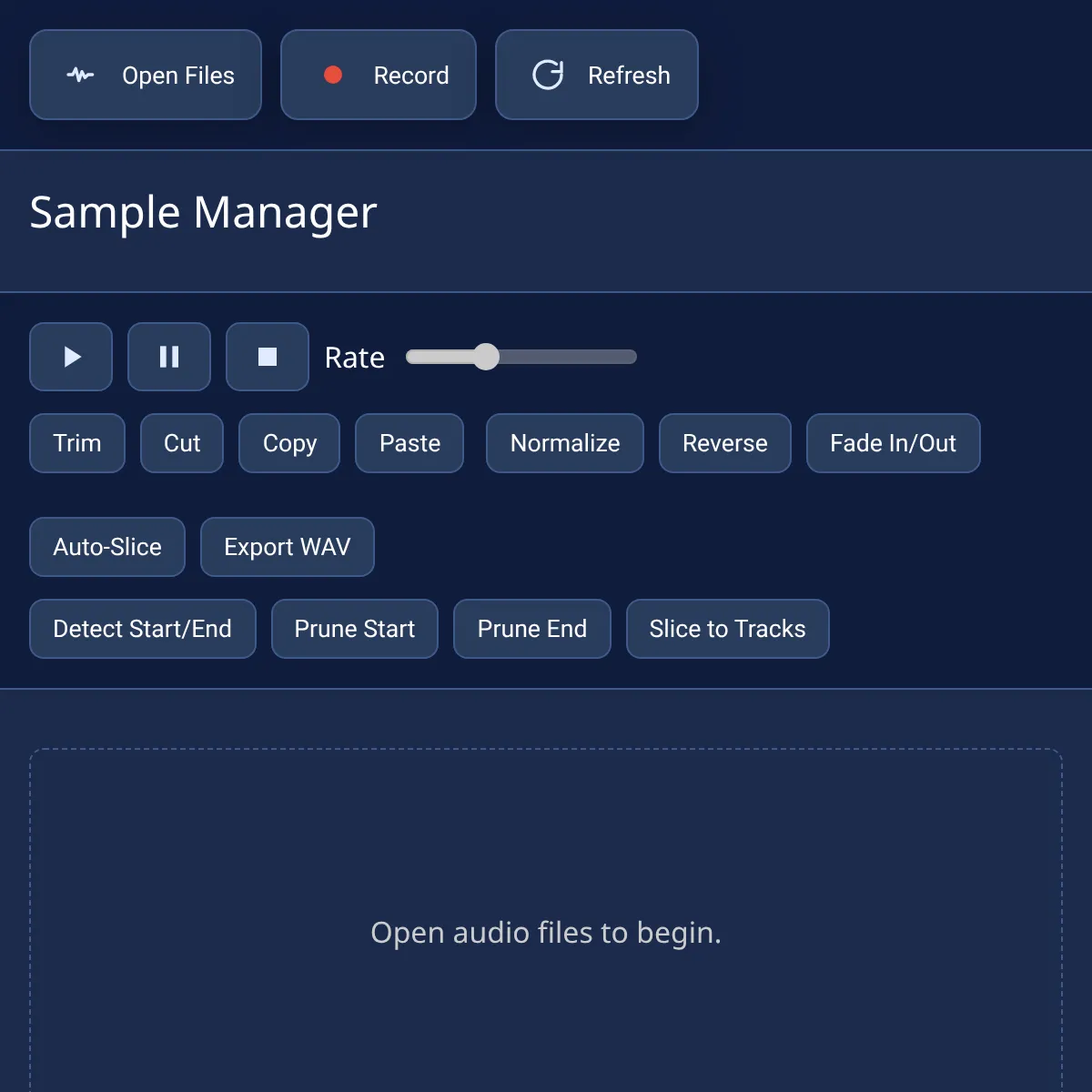1092x1092 pixels.
Task: Click the 'Open audio files to begin.' drop area
Action: pos(546,921)
